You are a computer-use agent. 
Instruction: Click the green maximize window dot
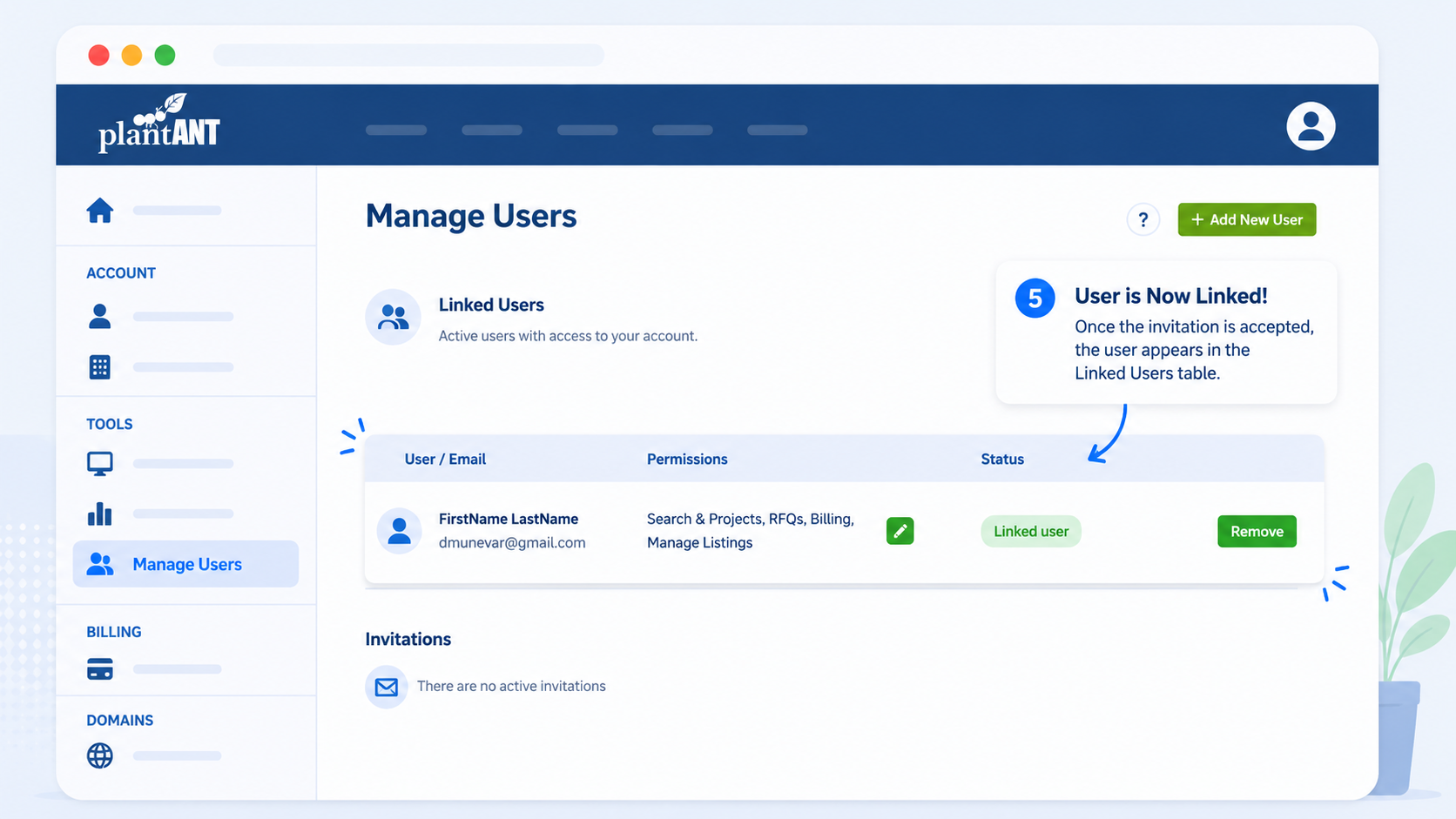(165, 55)
